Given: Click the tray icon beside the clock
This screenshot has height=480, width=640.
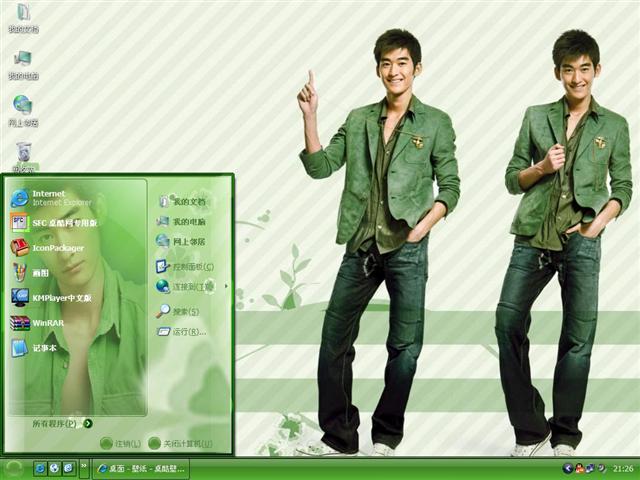Looking at the screenshot, I should (x=601, y=469).
